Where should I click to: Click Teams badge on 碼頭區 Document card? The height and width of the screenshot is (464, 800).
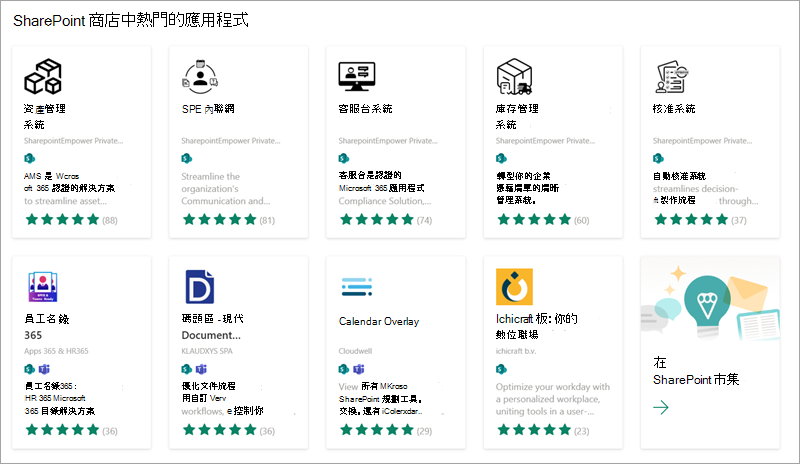(x=202, y=369)
